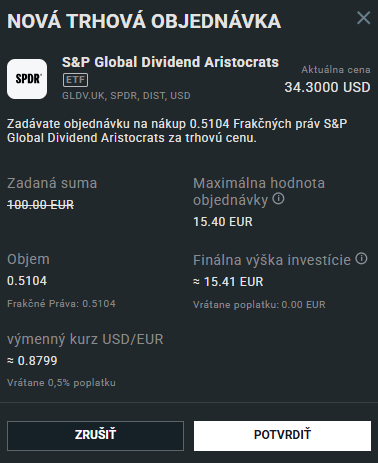Click the Objem value 0.5104

pyautogui.click(x=27, y=281)
